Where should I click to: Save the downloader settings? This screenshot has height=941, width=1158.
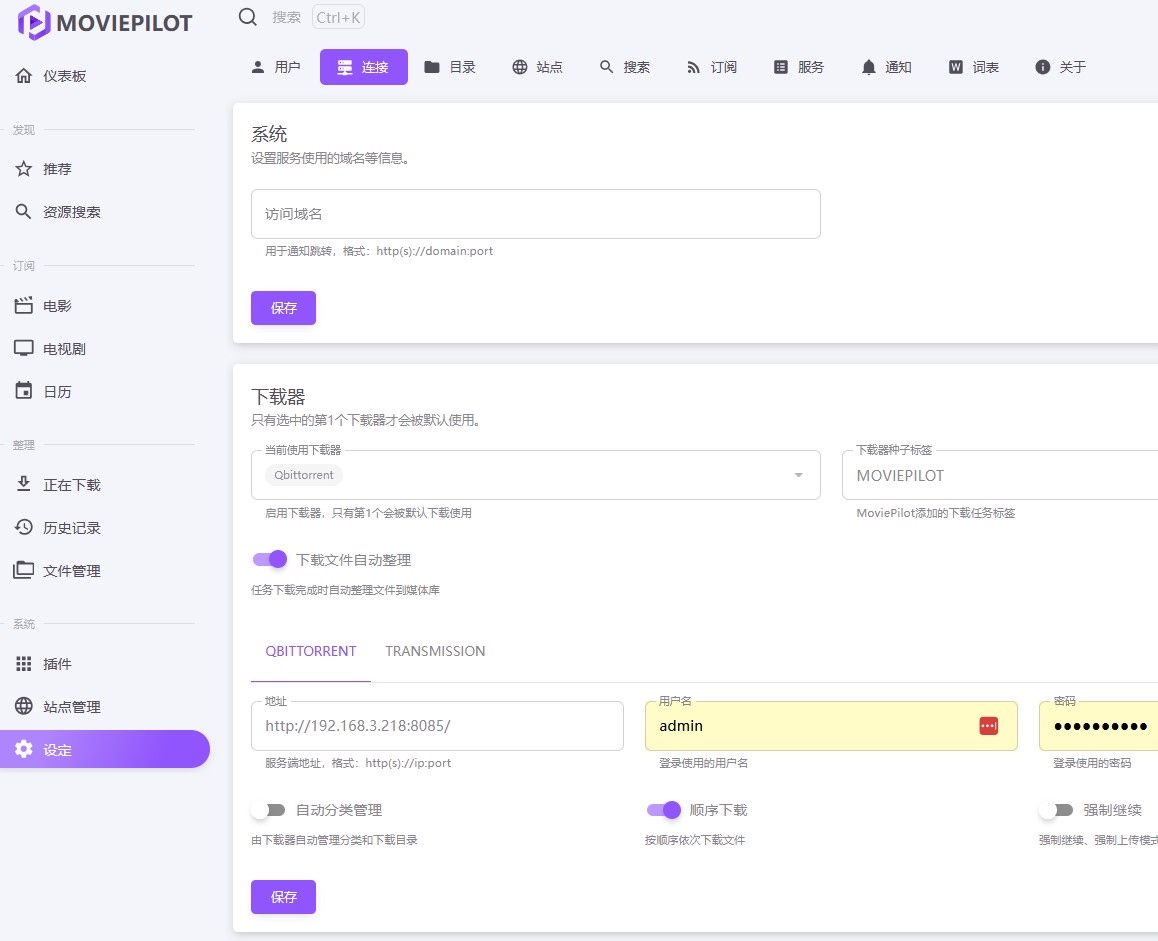(x=283, y=897)
